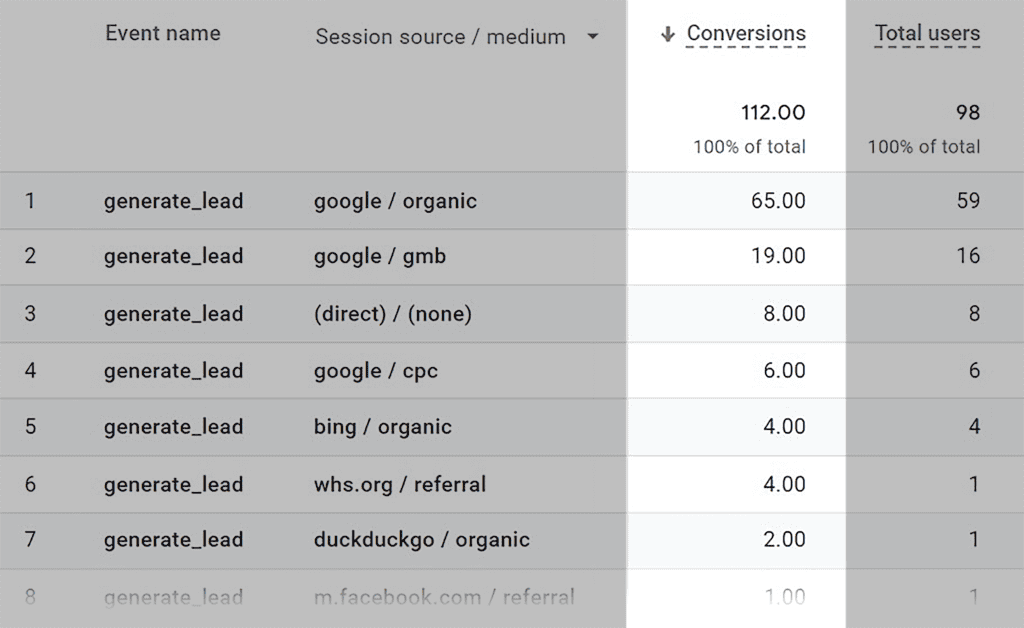Click the 19.00 conversions value
The width and height of the screenshot is (1024, 628).
click(778, 257)
